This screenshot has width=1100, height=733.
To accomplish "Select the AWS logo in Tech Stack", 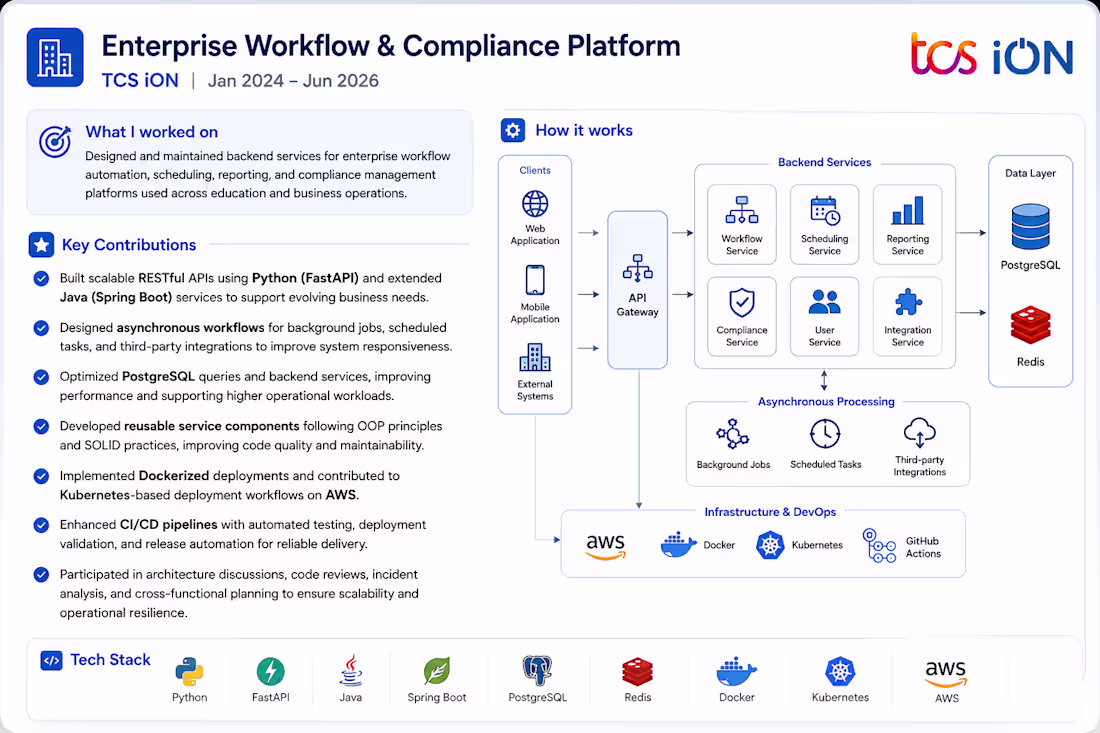I will tap(946, 673).
